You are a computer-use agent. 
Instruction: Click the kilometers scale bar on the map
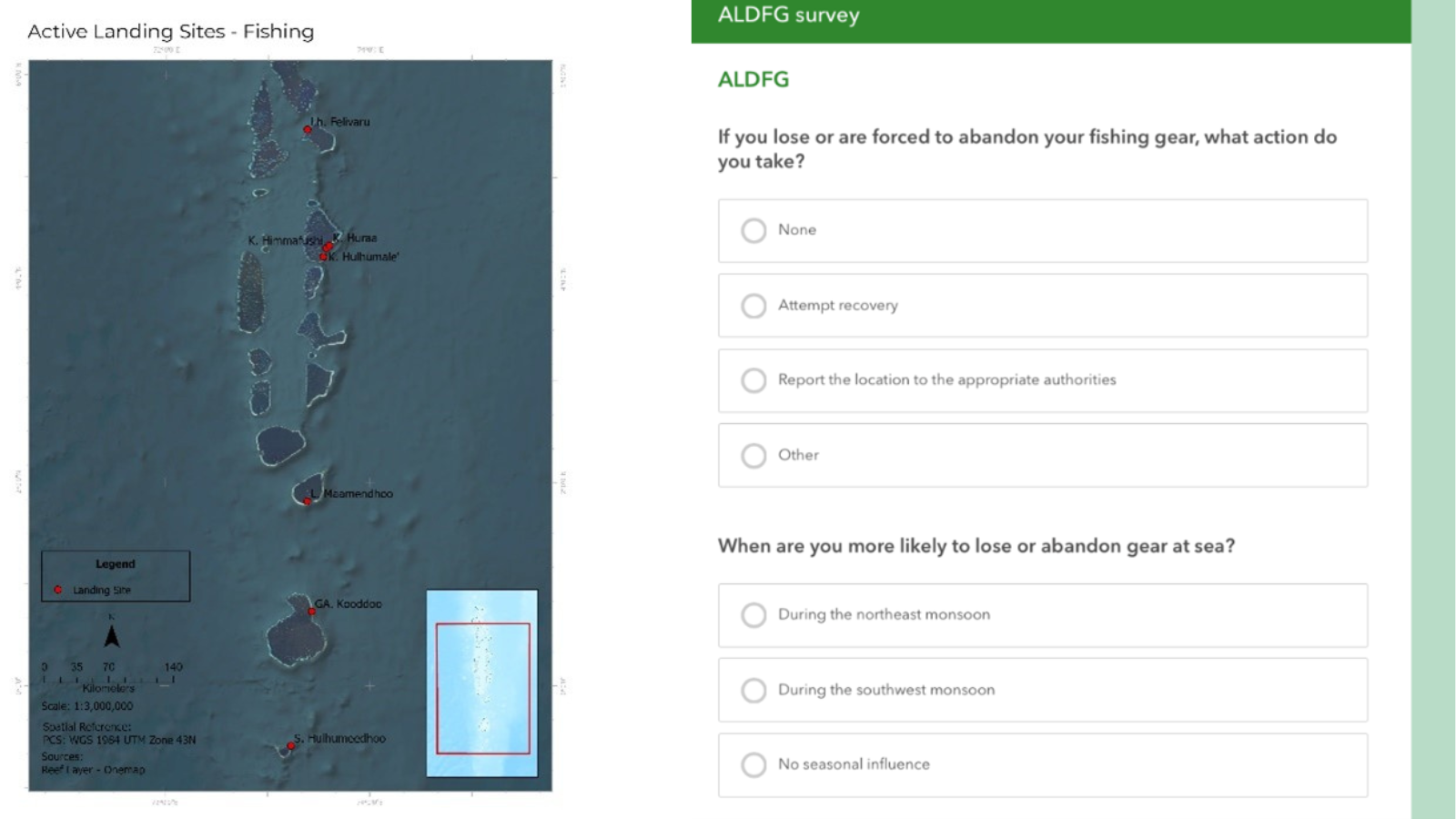[x=109, y=679]
